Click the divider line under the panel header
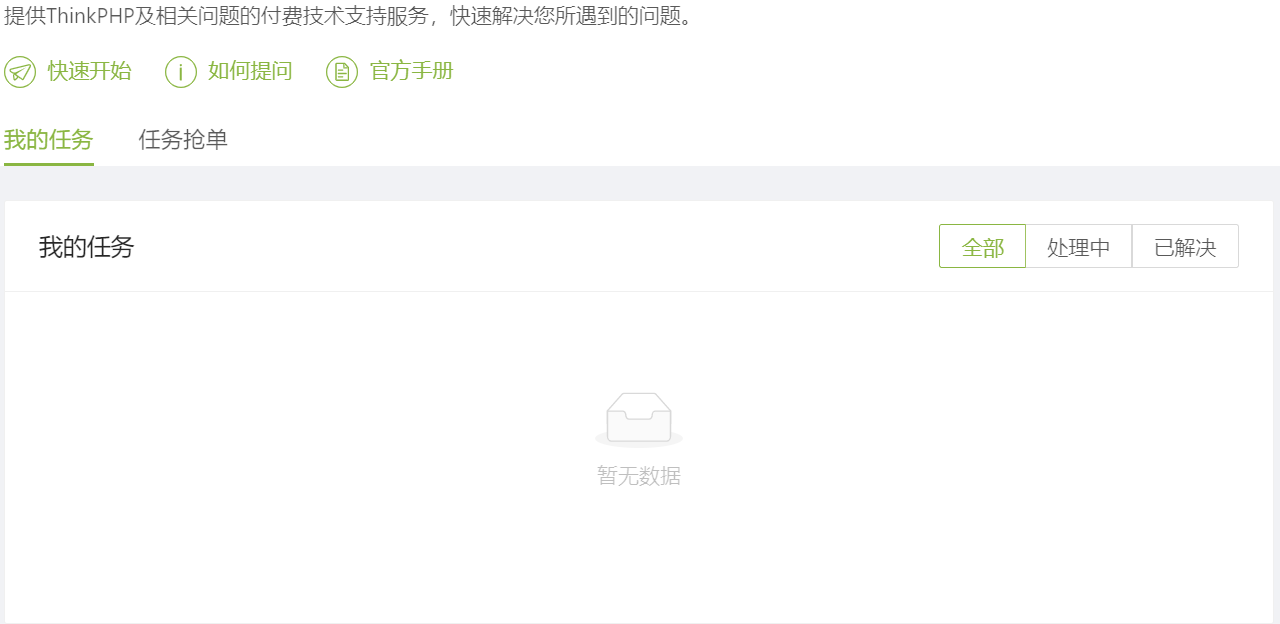Image resolution: width=1280 pixels, height=624 pixels. pos(639,291)
